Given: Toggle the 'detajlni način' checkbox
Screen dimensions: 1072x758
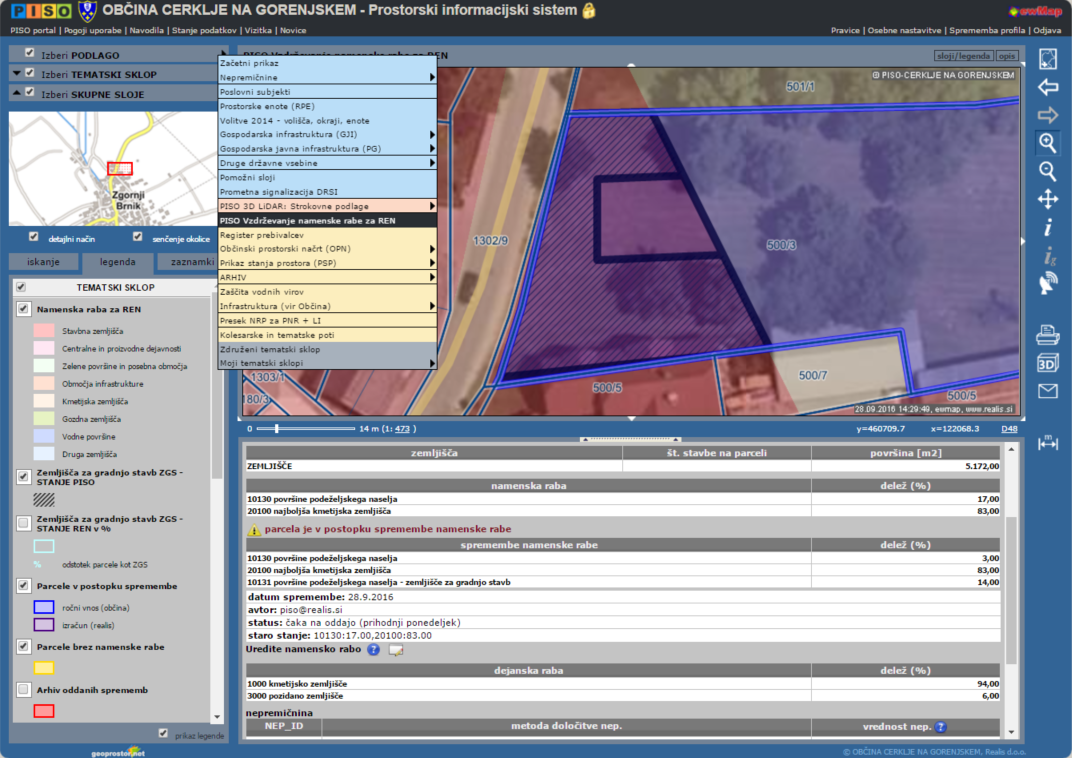Looking at the screenshot, I should [x=34, y=237].
